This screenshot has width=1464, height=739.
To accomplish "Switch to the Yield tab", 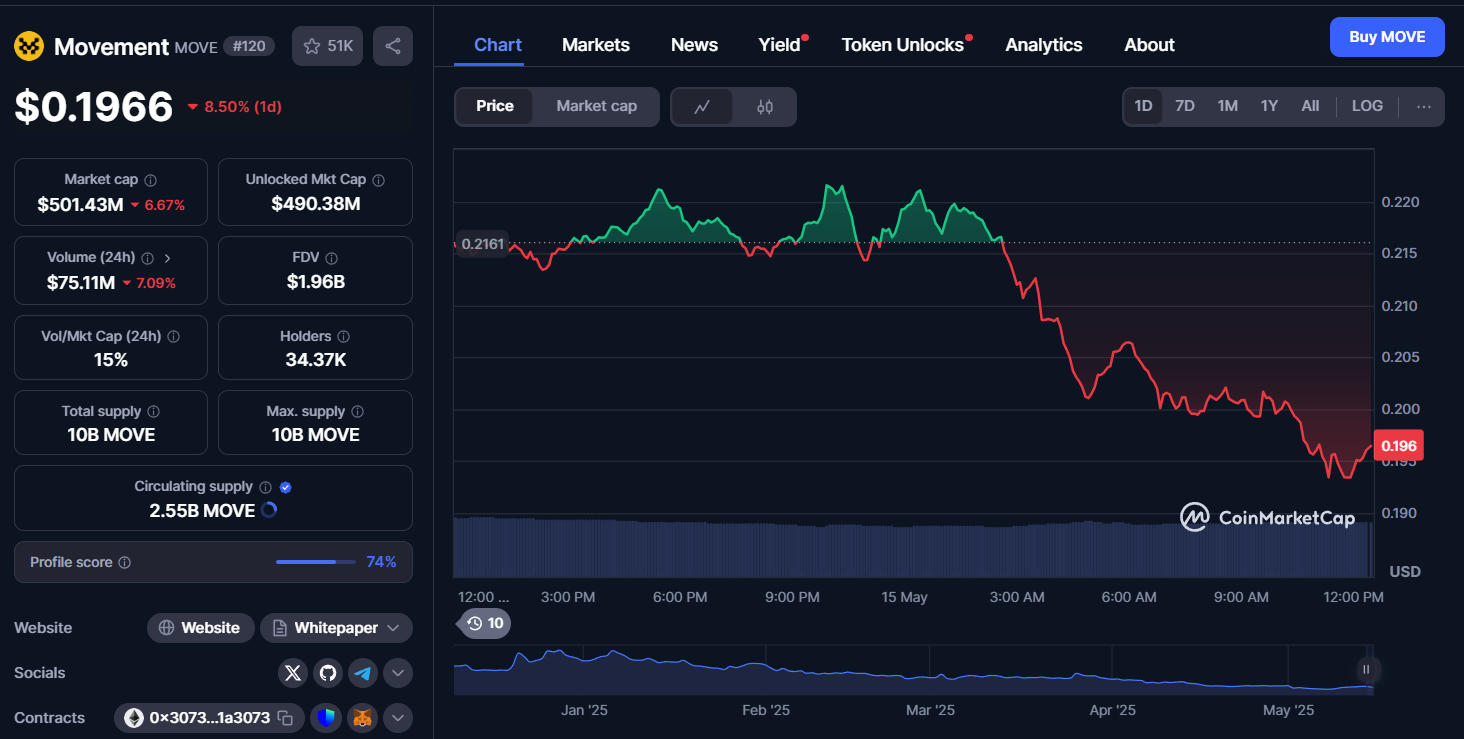I will pos(779,45).
